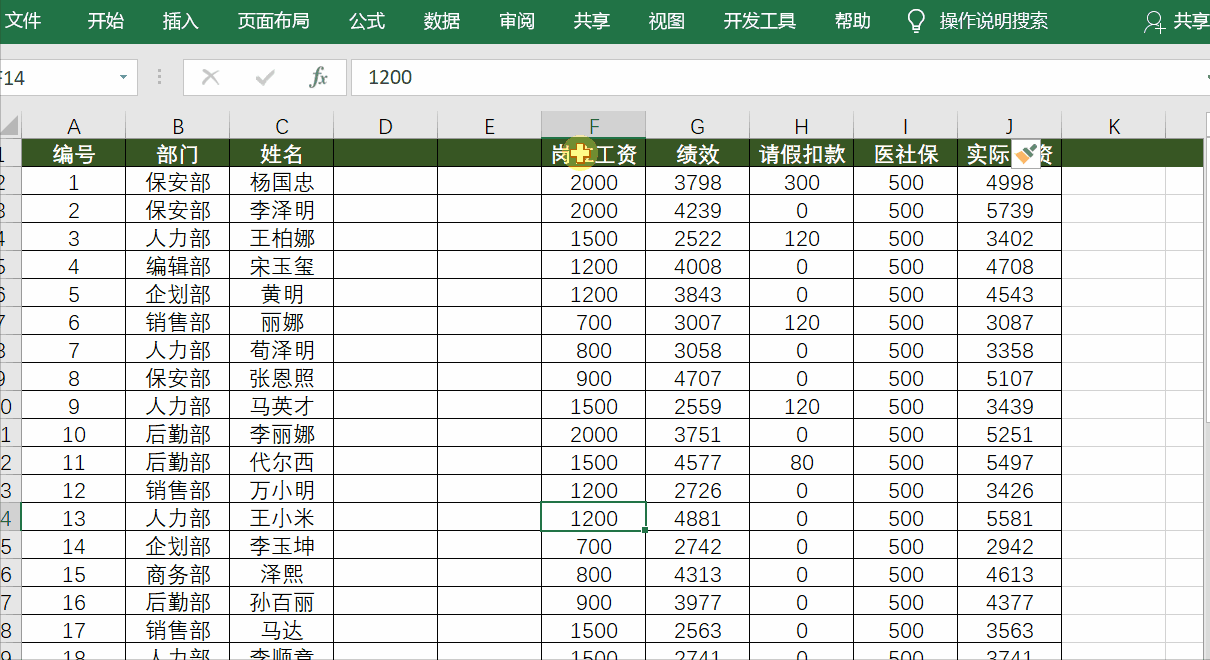Select the performance value 4707
Screen dimensions: 1210x660
[698, 378]
